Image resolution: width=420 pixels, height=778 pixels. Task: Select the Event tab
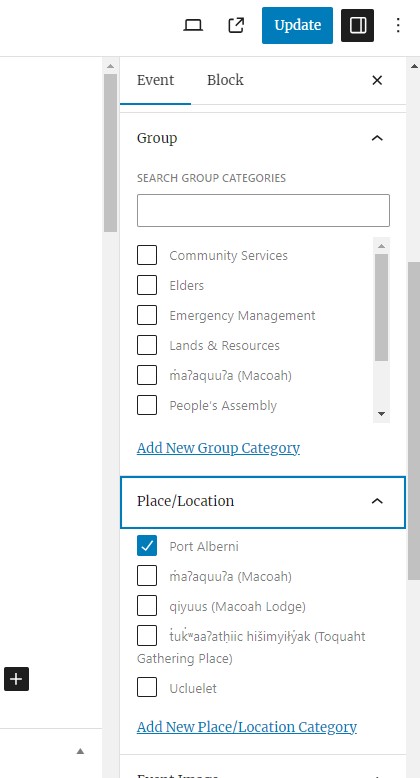(x=155, y=80)
